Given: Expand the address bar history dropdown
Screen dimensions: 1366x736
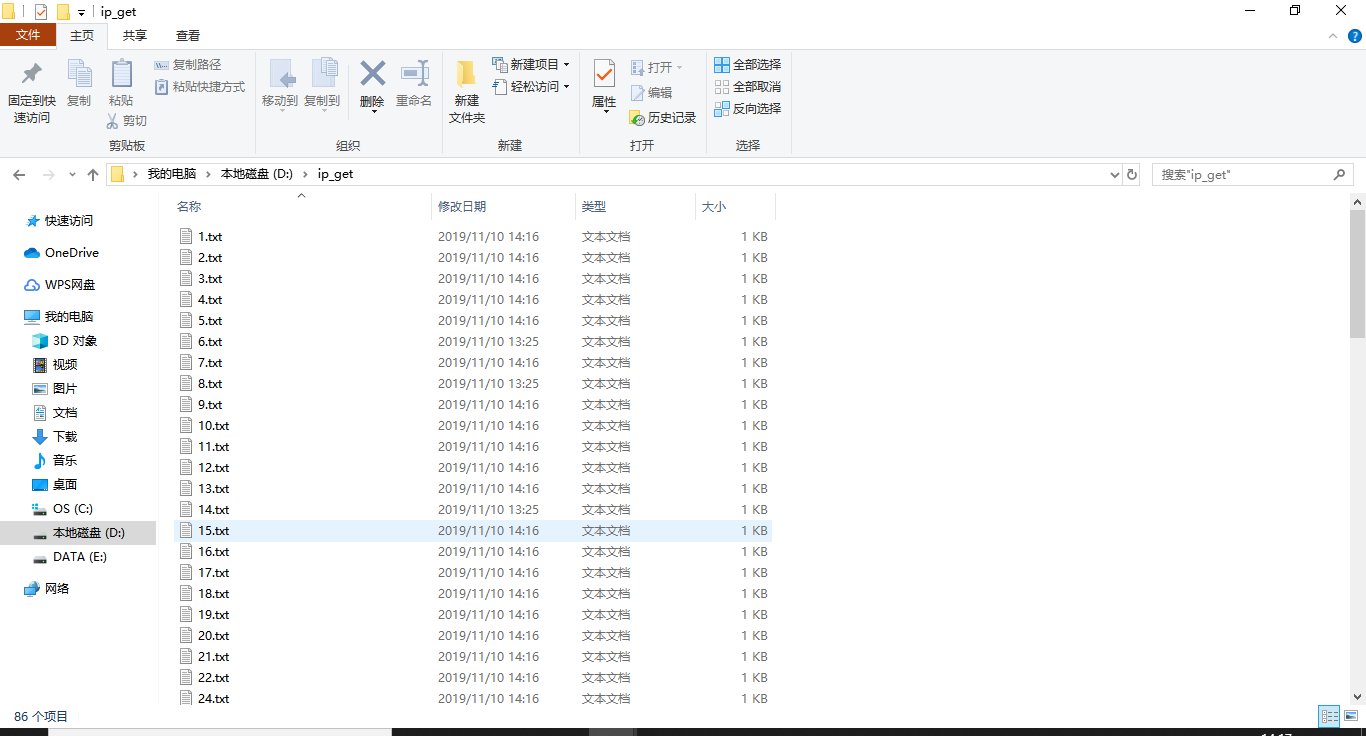Looking at the screenshot, I should pyautogui.click(x=1115, y=174).
